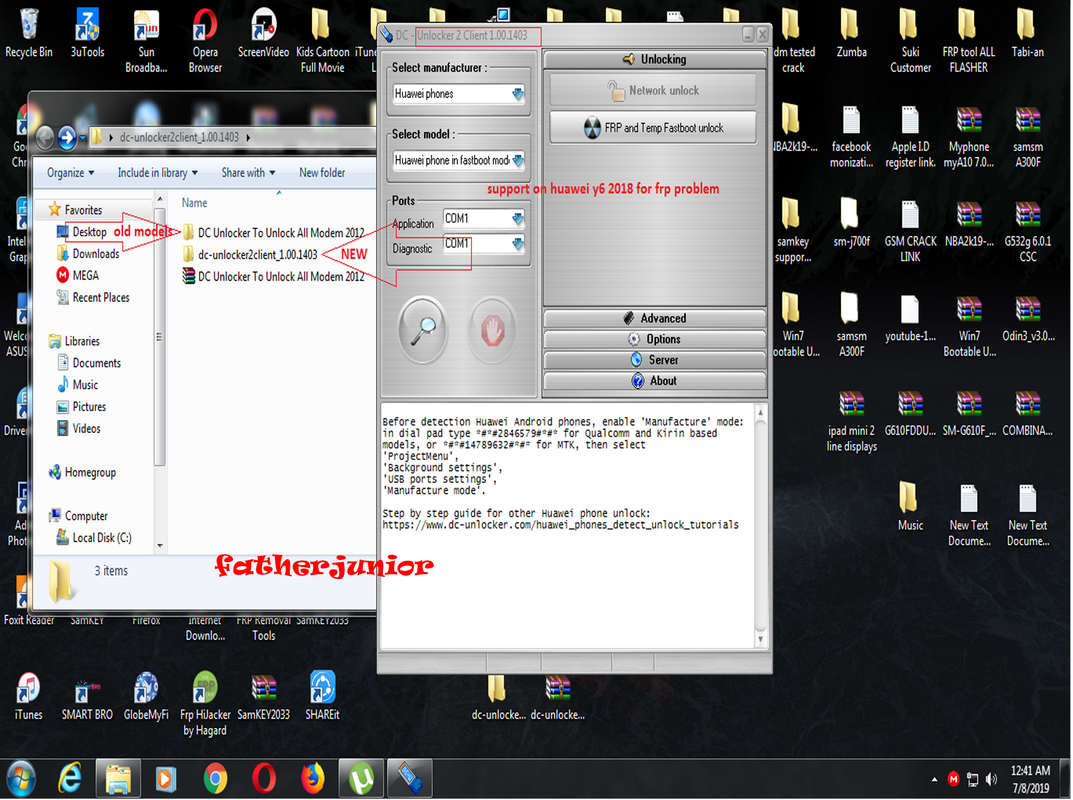Viewport: 1073px width, 800px height.
Task: Click the Explorer forward arrow button
Action: click(67, 138)
